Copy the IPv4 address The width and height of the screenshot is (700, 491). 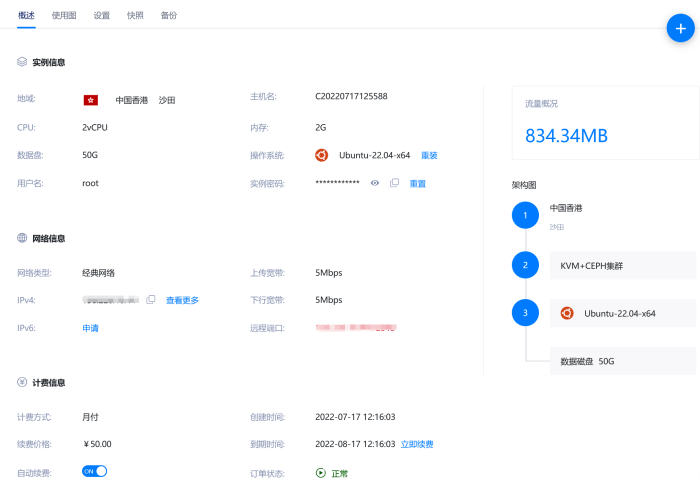151,300
